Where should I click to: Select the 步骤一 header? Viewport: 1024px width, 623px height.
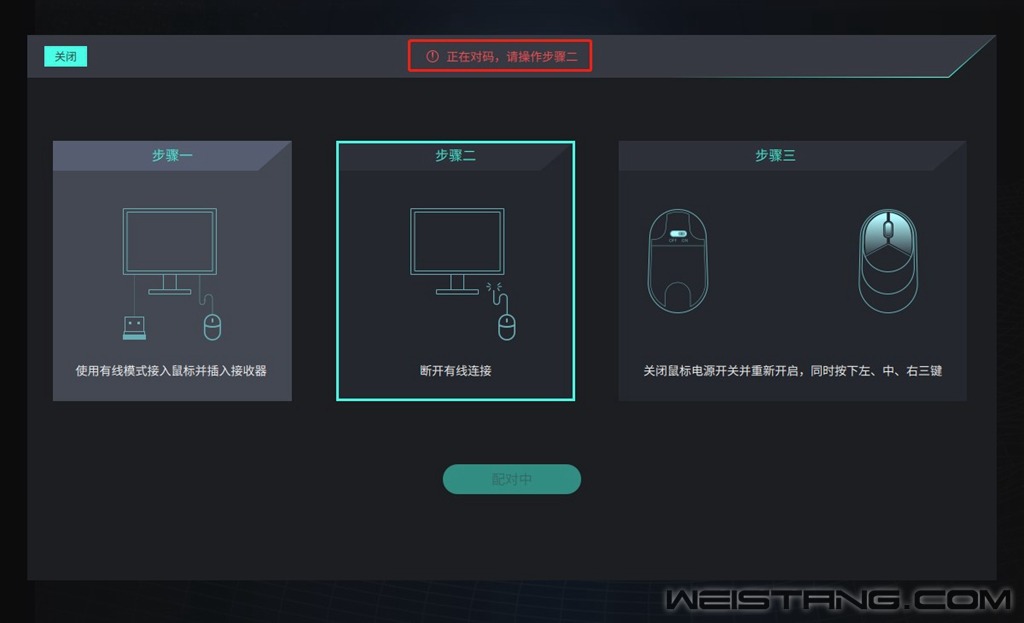point(172,155)
